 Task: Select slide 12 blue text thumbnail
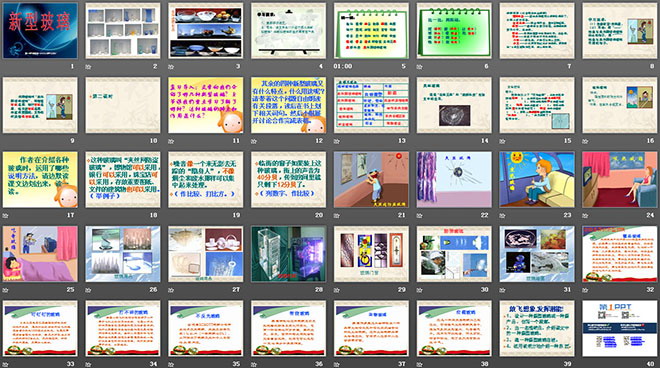click(x=288, y=105)
